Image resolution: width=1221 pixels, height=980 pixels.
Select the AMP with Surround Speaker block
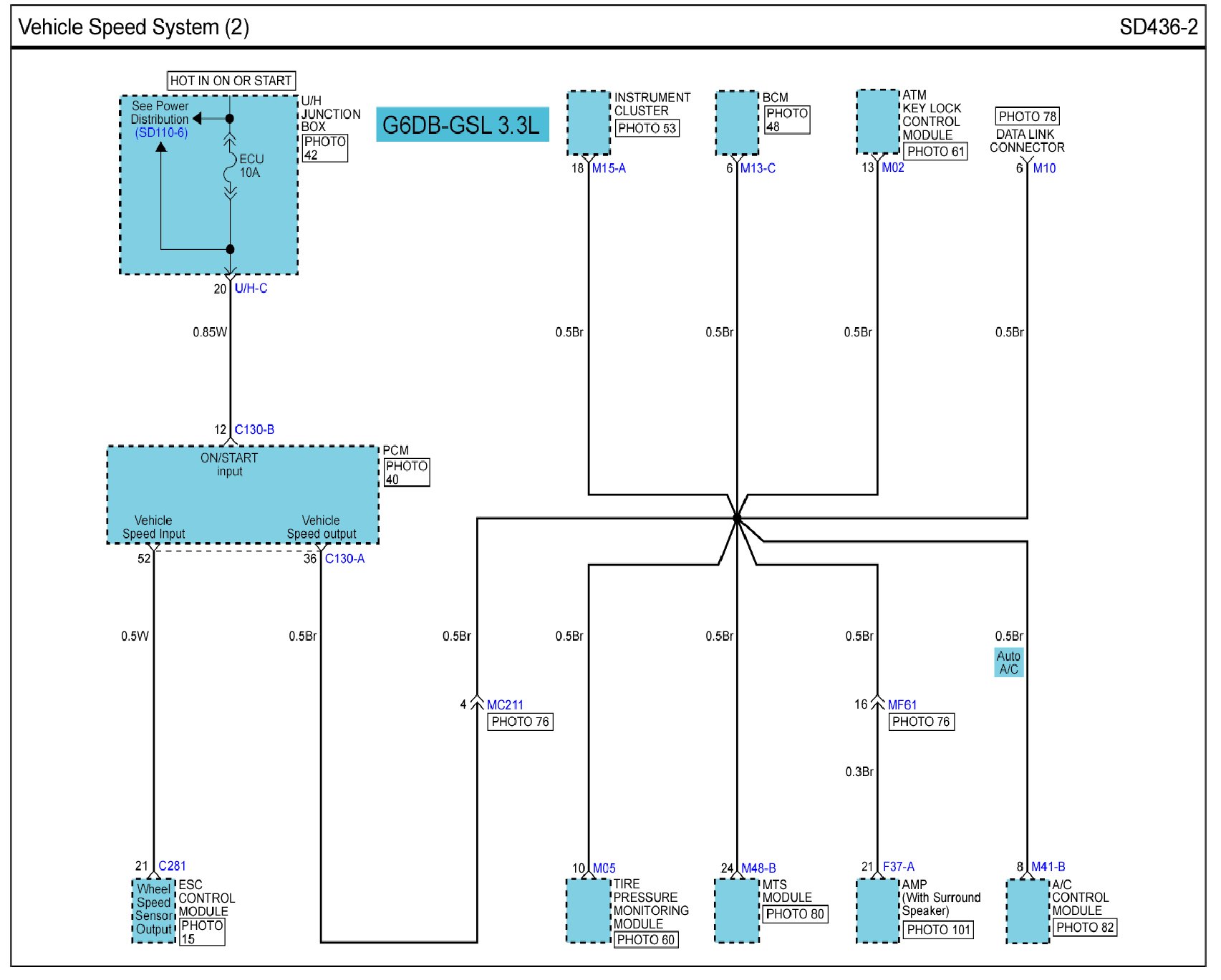tap(877, 911)
